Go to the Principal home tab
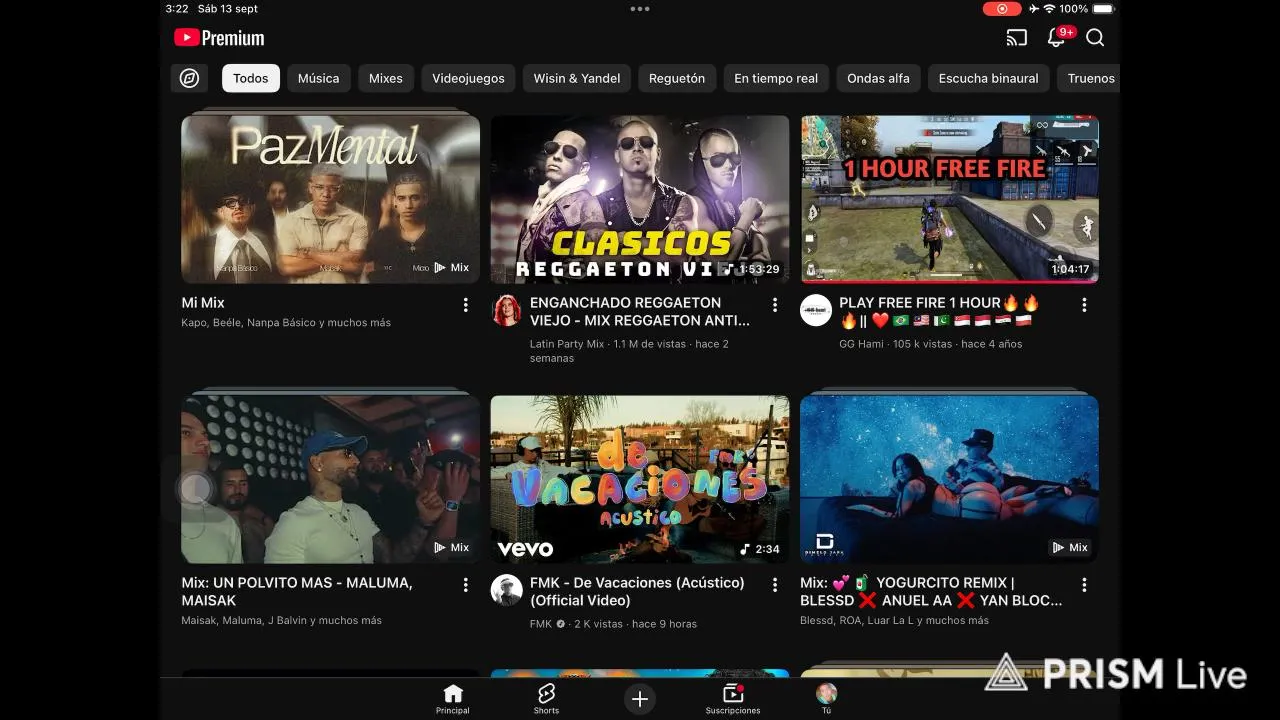 [453, 699]
